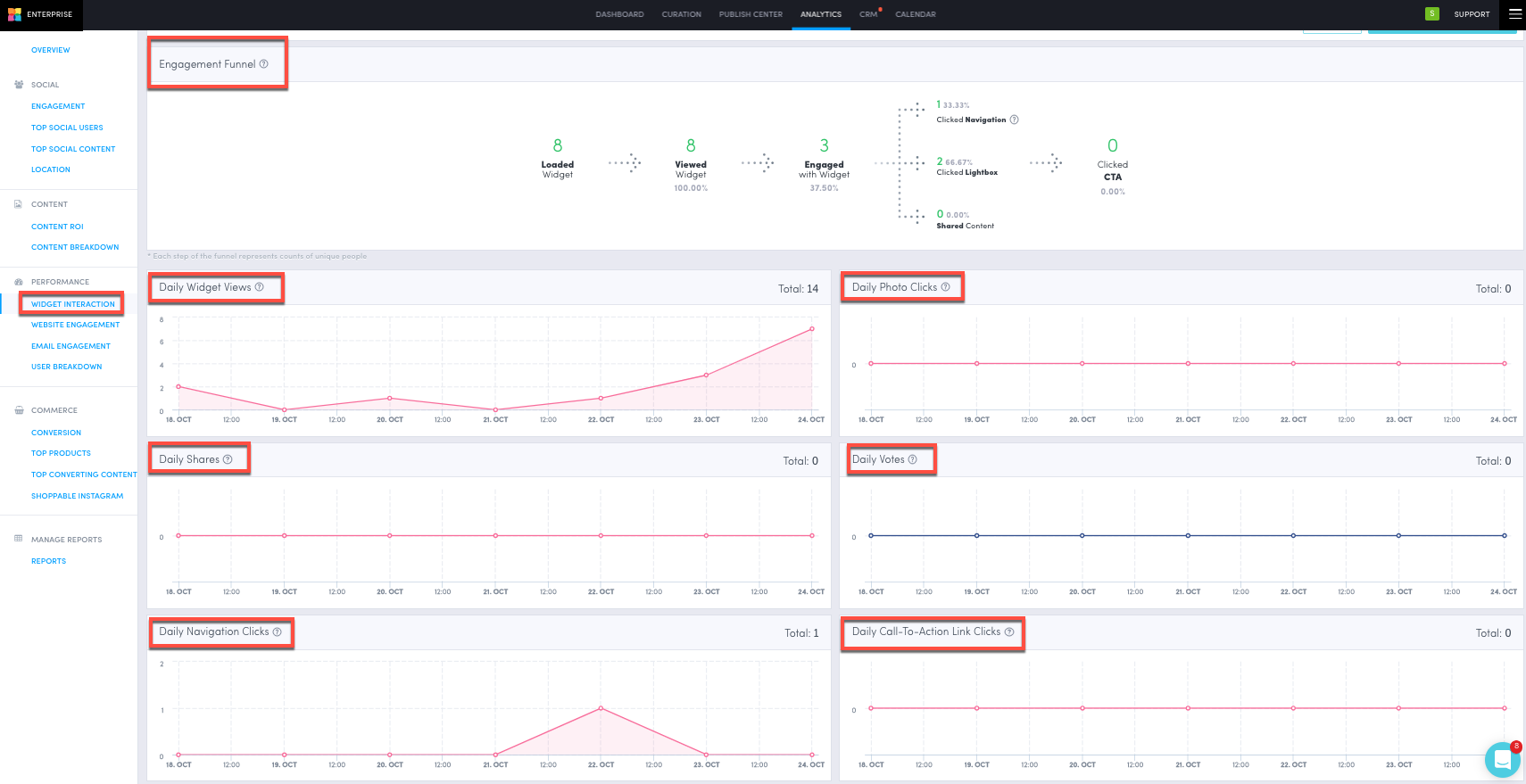Click the info icon beside Daily Shares
Image resolution: width=1526 pixels, height=784 pixels.
click(228, 459)
